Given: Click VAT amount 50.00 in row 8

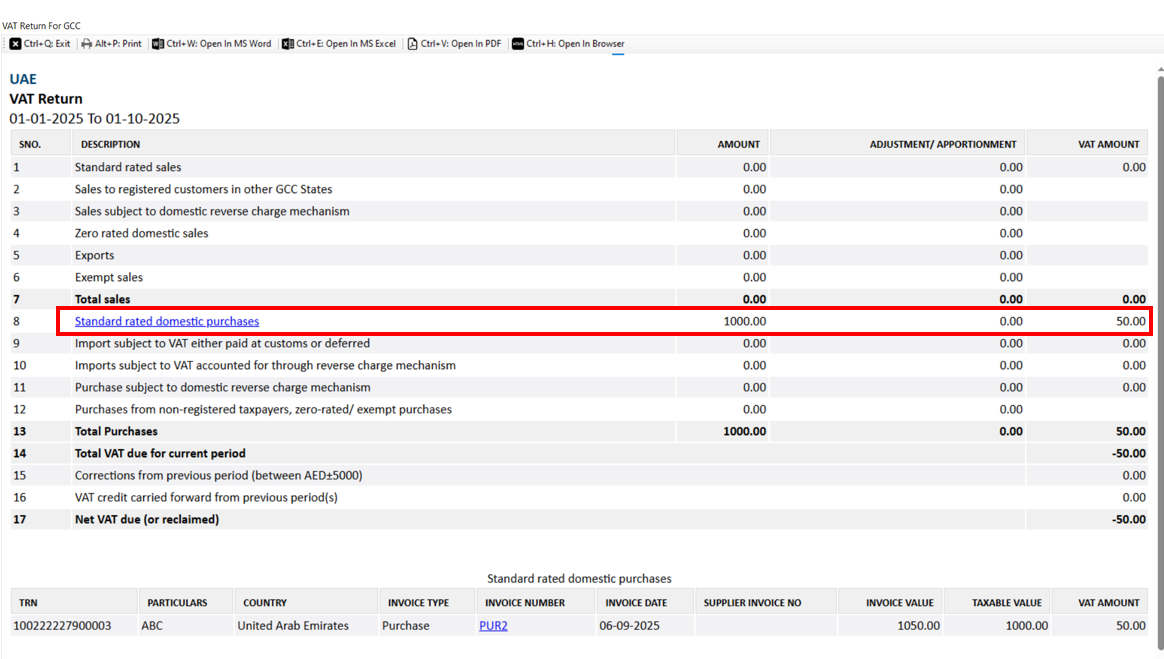Looking at the screenshot, I should click(x=1131, y=321).
